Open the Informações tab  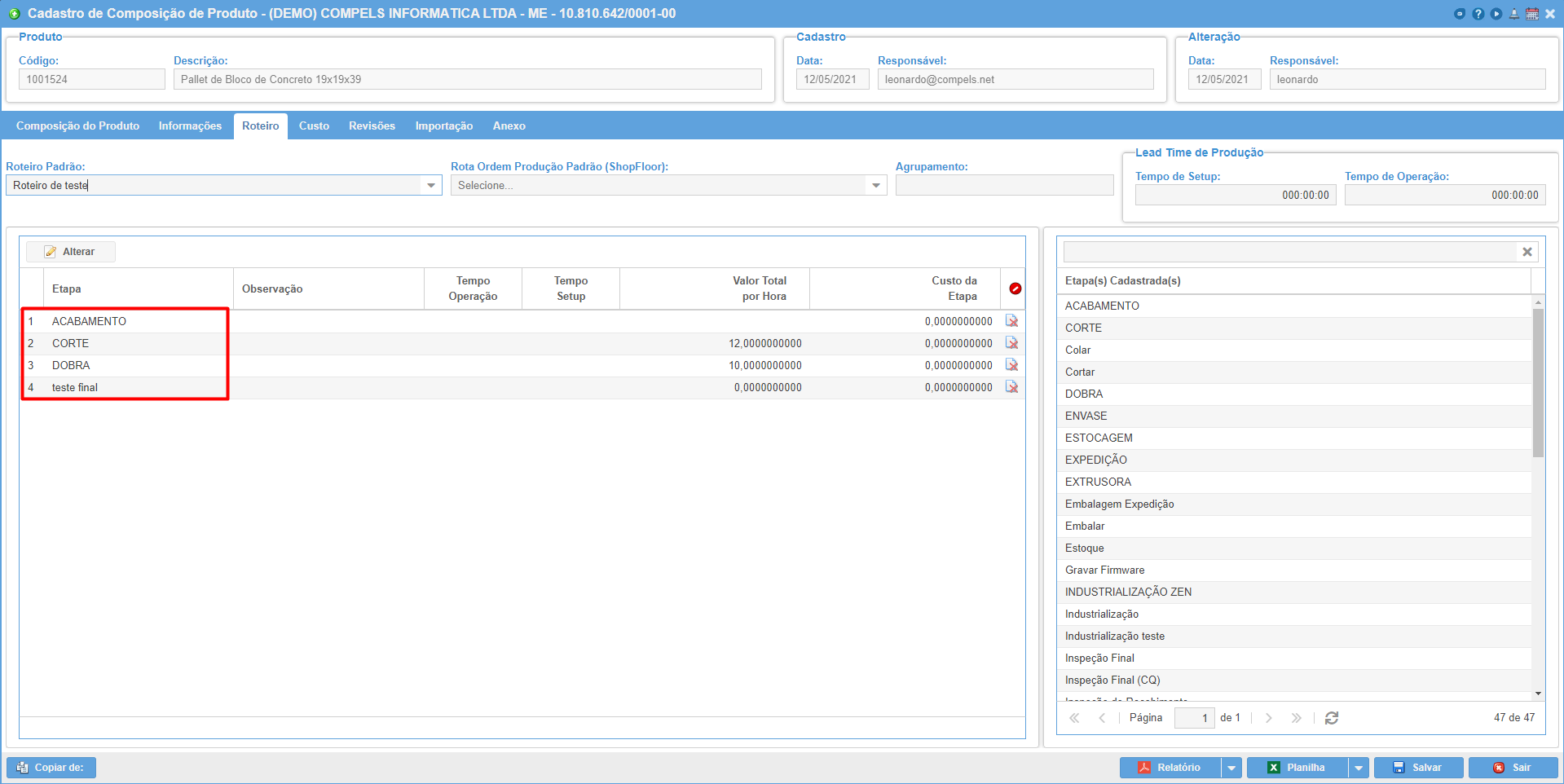coord(190,126)
